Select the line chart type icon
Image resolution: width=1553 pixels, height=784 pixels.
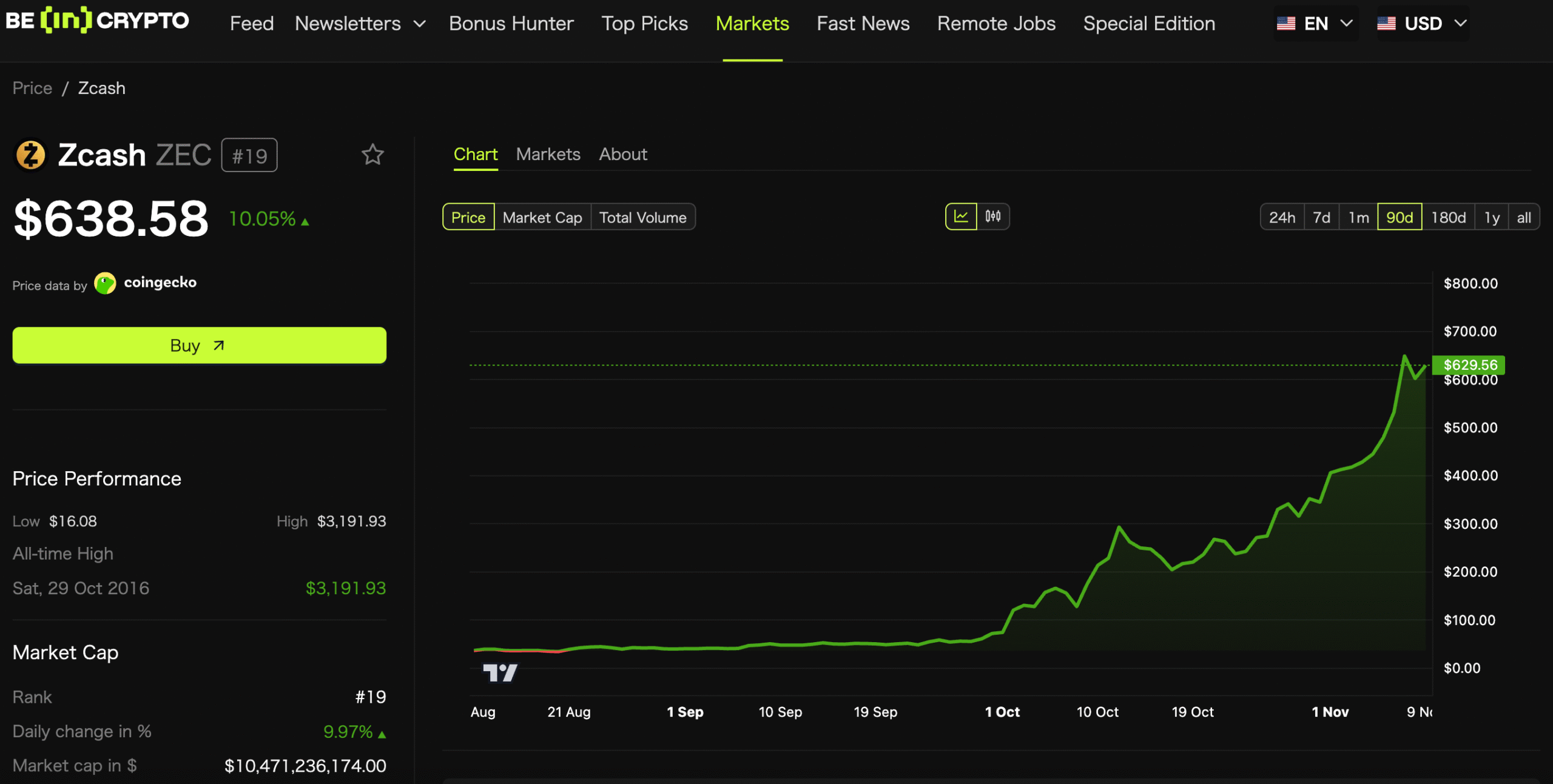(x=961, y=216)
